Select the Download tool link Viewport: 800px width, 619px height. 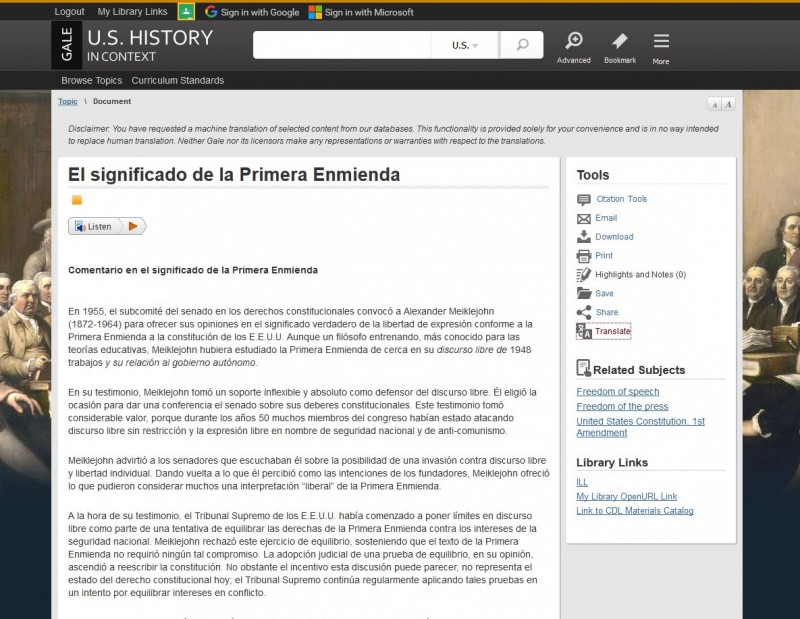pyautogui.click(x=614, y=237)
